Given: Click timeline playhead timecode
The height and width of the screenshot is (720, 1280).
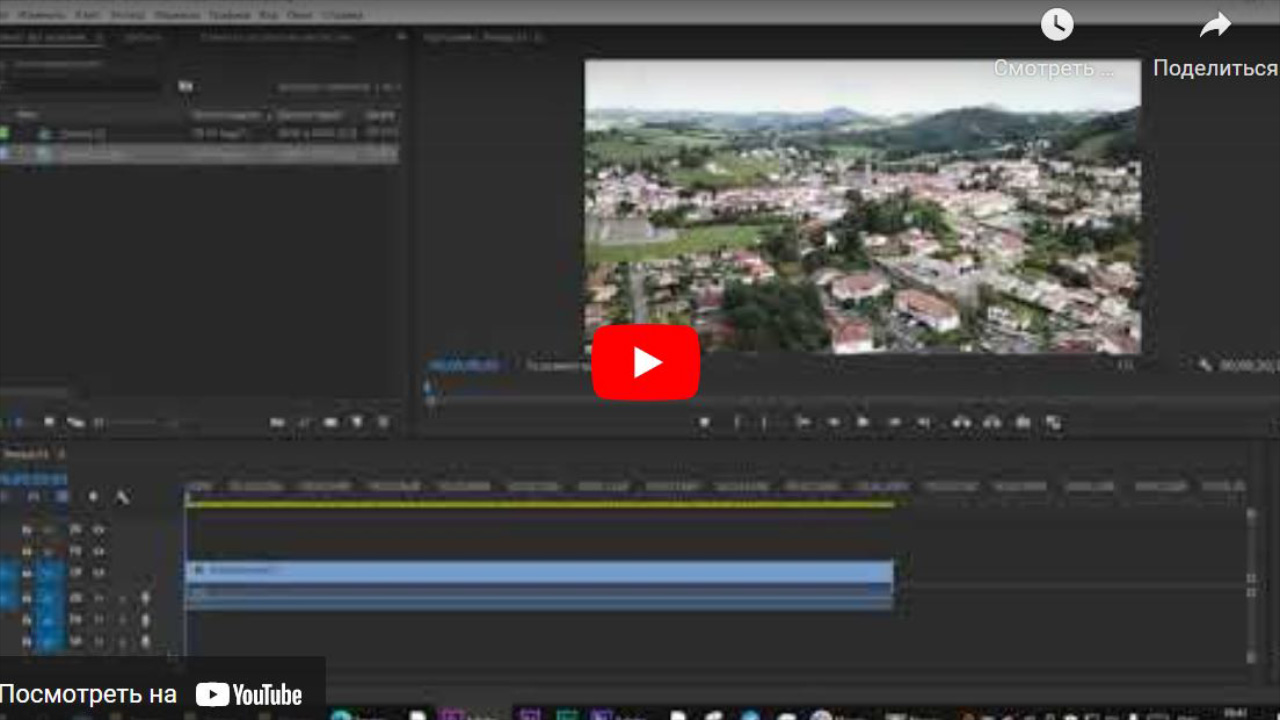Looking at the screenshot, I should click(34, 481).
